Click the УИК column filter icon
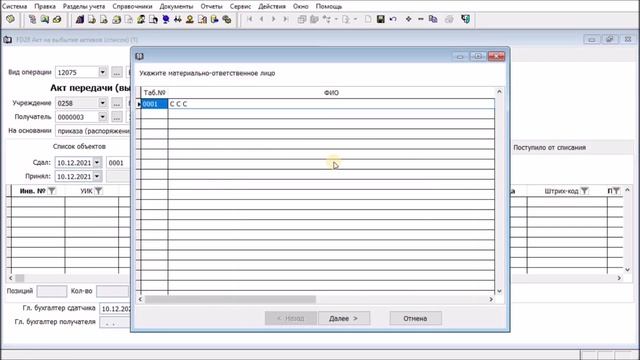This screenshot has height=360, width=640. coord(98,191)
